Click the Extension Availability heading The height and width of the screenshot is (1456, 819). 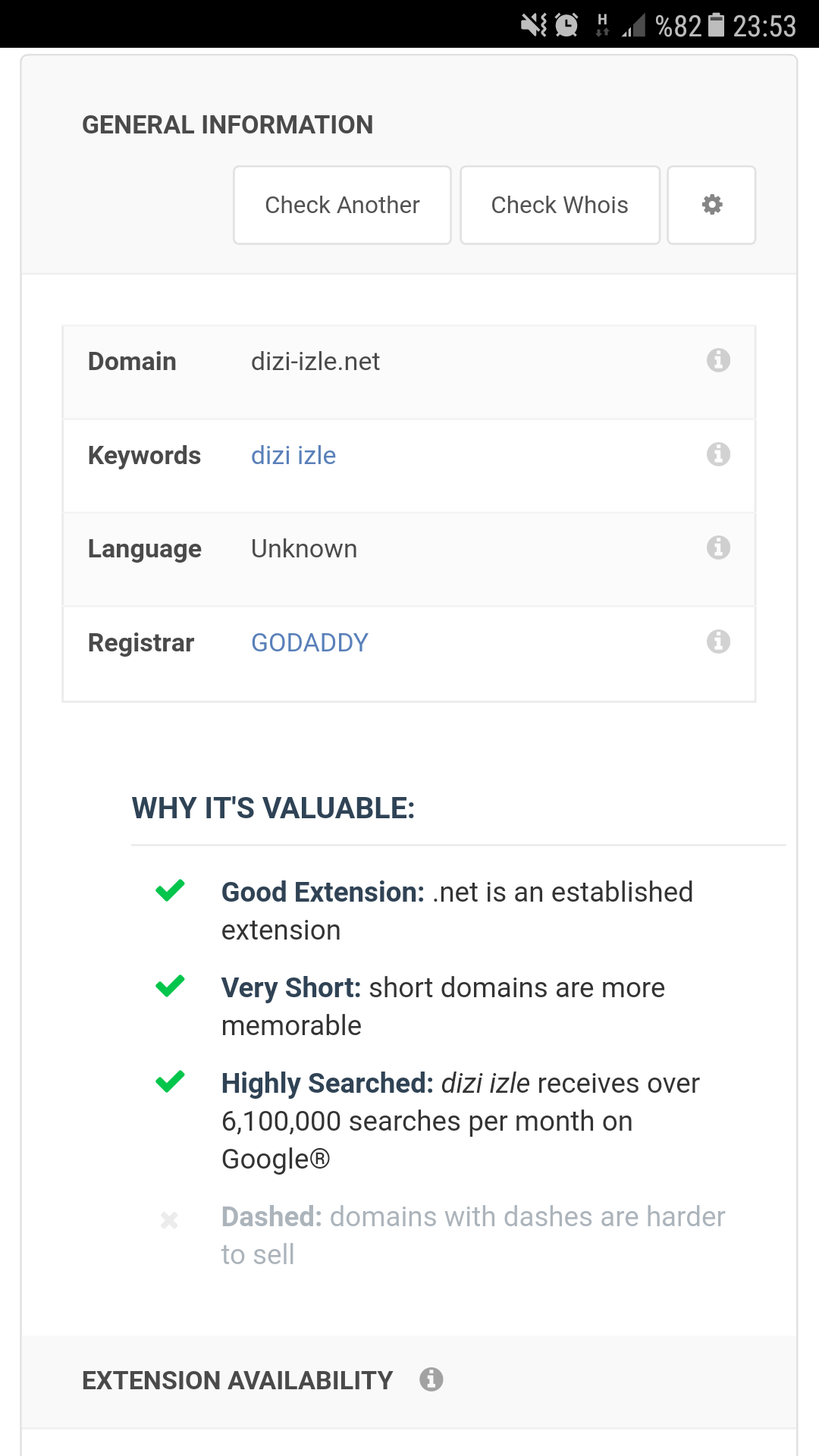click(237, 1381)
